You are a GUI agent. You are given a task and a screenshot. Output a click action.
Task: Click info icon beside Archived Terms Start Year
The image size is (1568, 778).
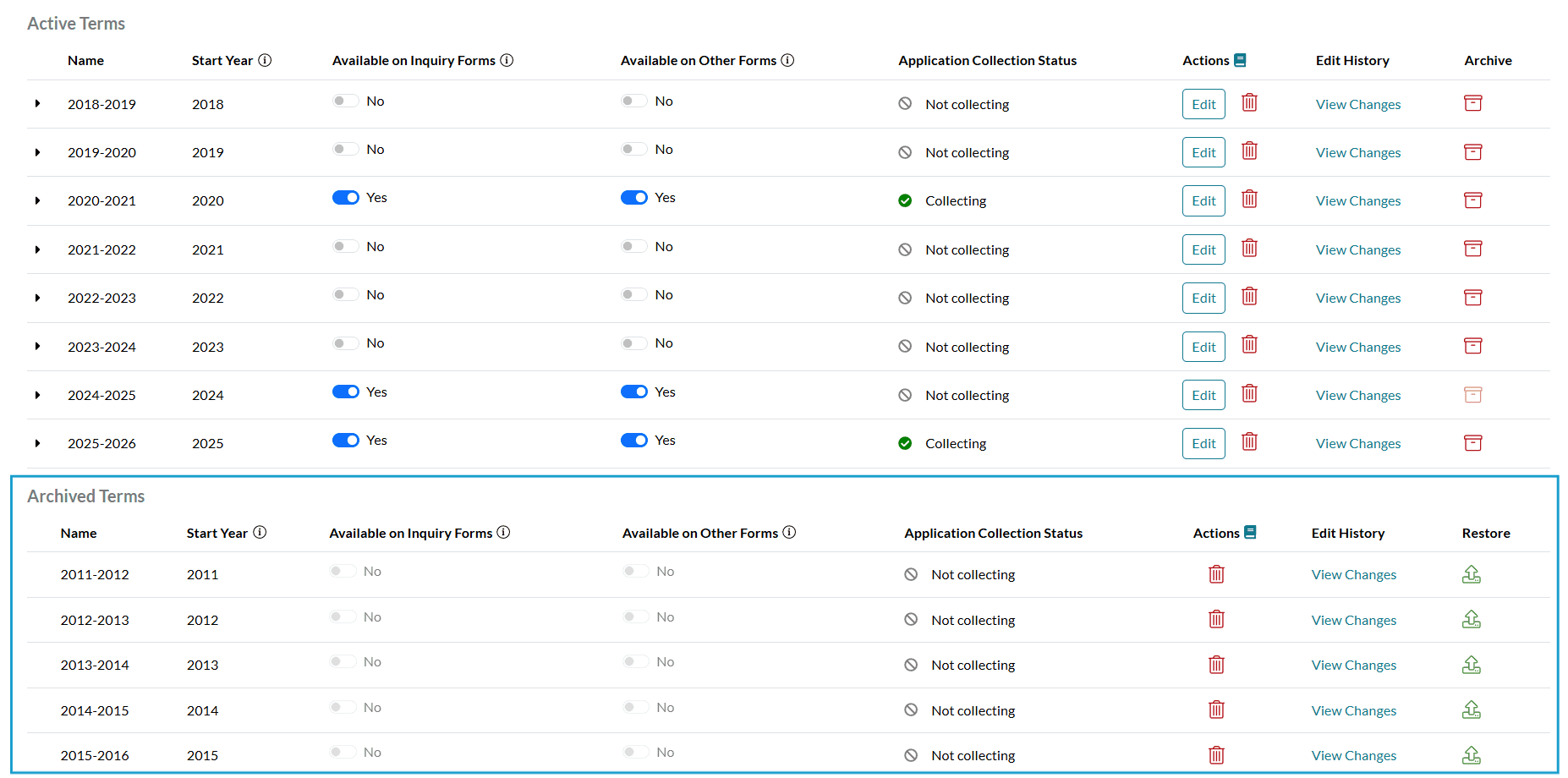coord(260,532)
